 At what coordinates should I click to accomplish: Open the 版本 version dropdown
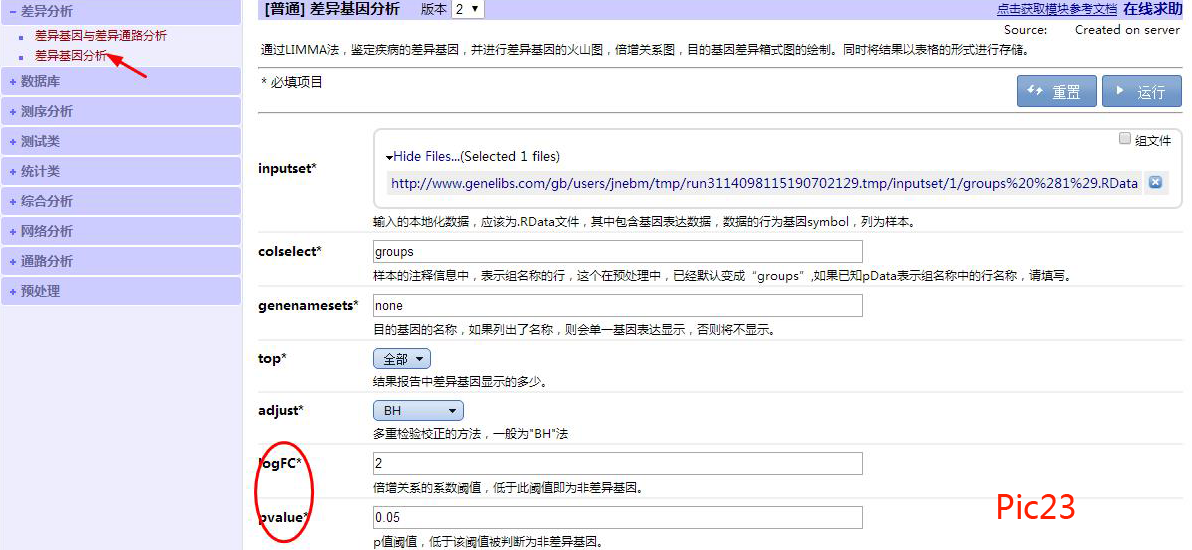pos(466,9)
